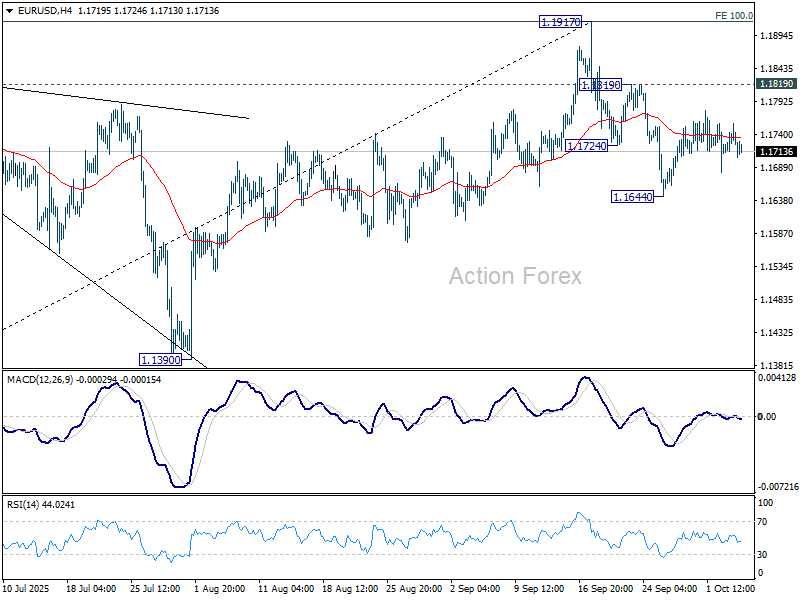800x600 pixels.
Task: Select the 1.16440 price marker
Action: (631, 196)
